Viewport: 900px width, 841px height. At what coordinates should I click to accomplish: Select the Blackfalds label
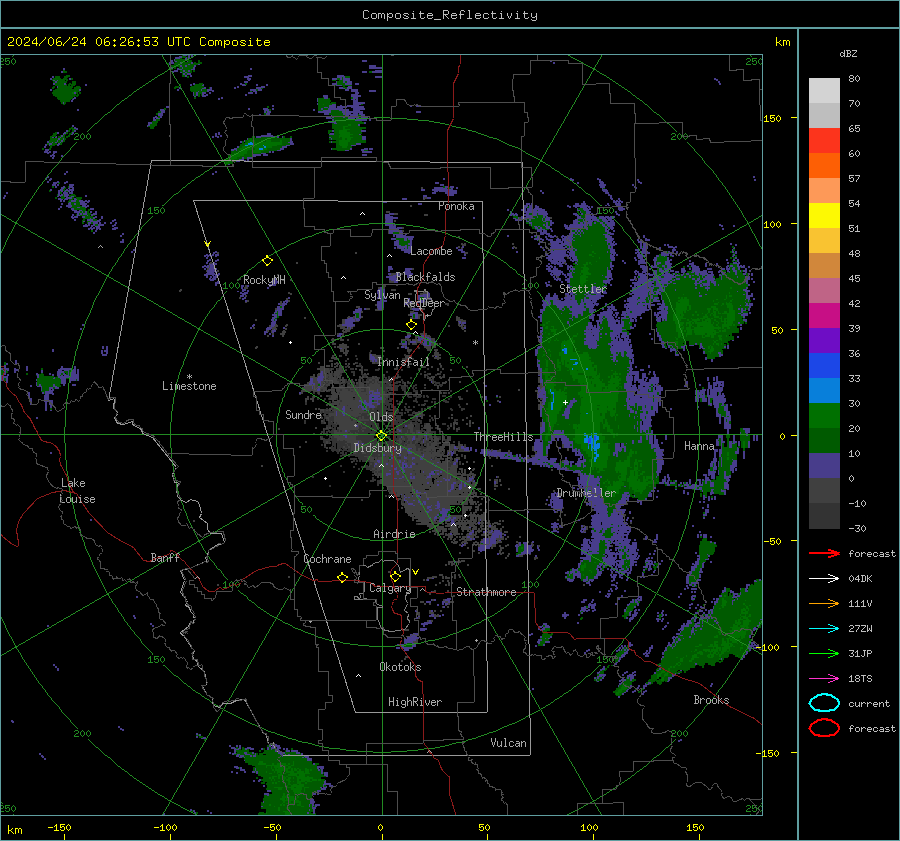point(425,277)
